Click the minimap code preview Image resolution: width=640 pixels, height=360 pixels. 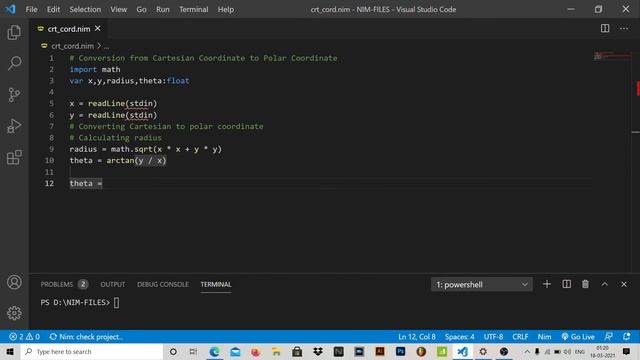coord(612,56)
